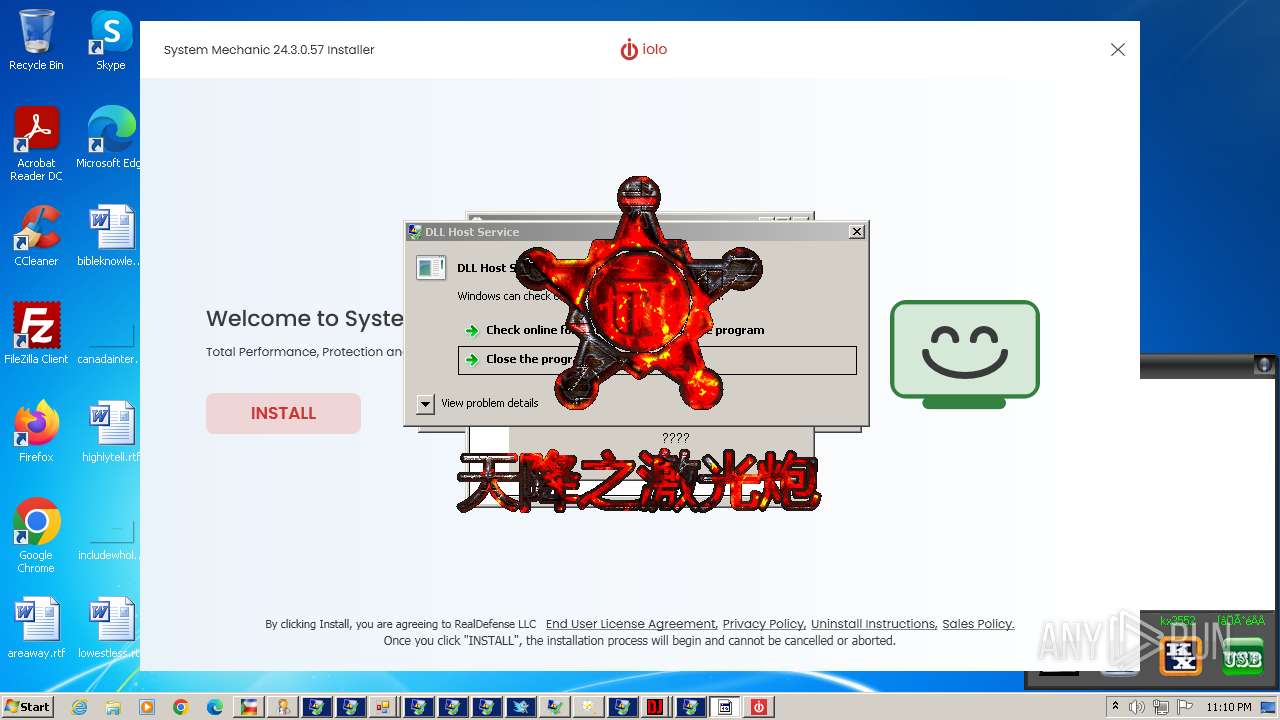Viewport: 1280px width, 720px height.
Task: Open areaway.rtf document icon
Action: coord(36,628)
